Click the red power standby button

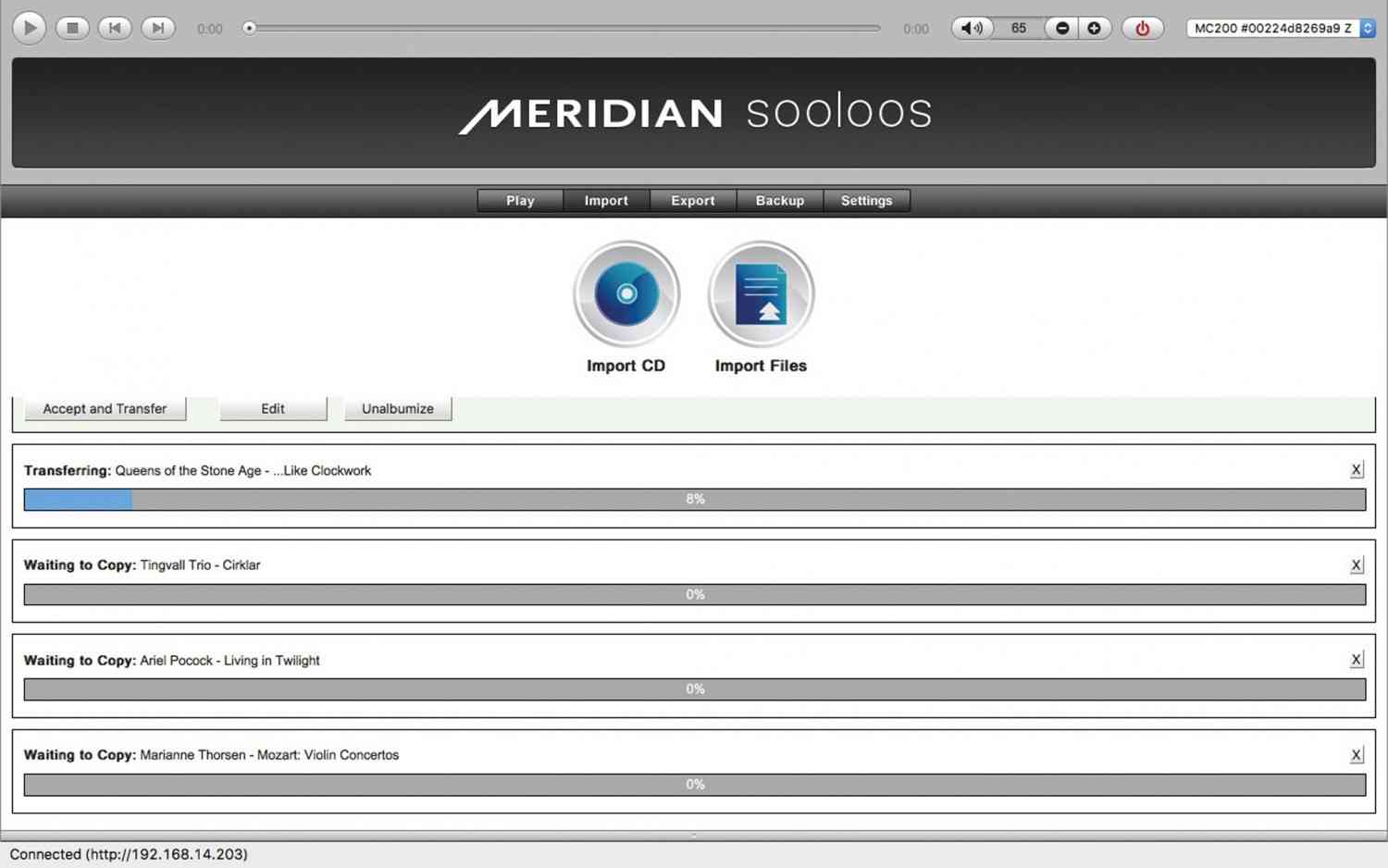click(1143, 28)
